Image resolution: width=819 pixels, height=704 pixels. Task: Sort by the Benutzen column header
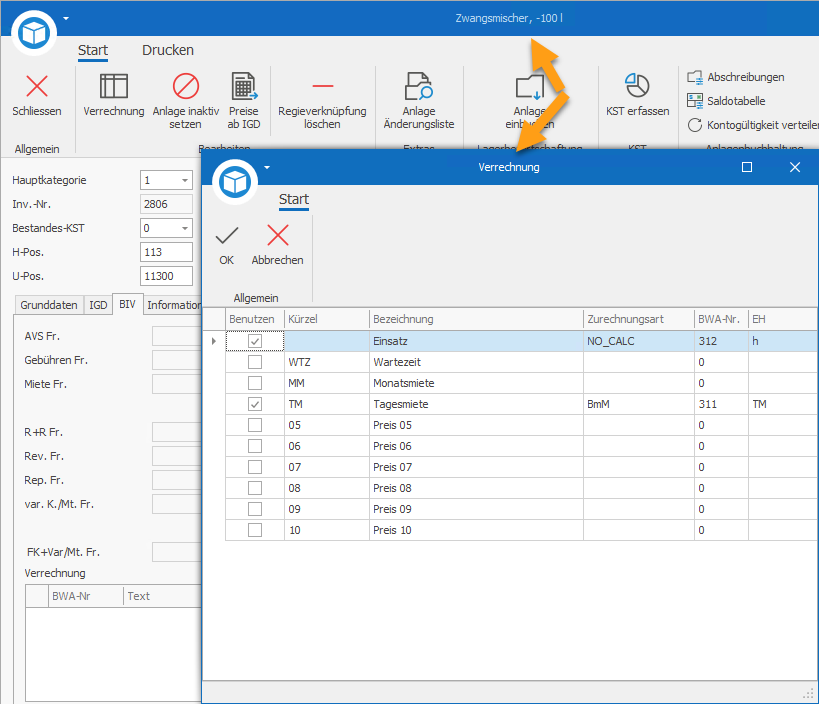254,319
